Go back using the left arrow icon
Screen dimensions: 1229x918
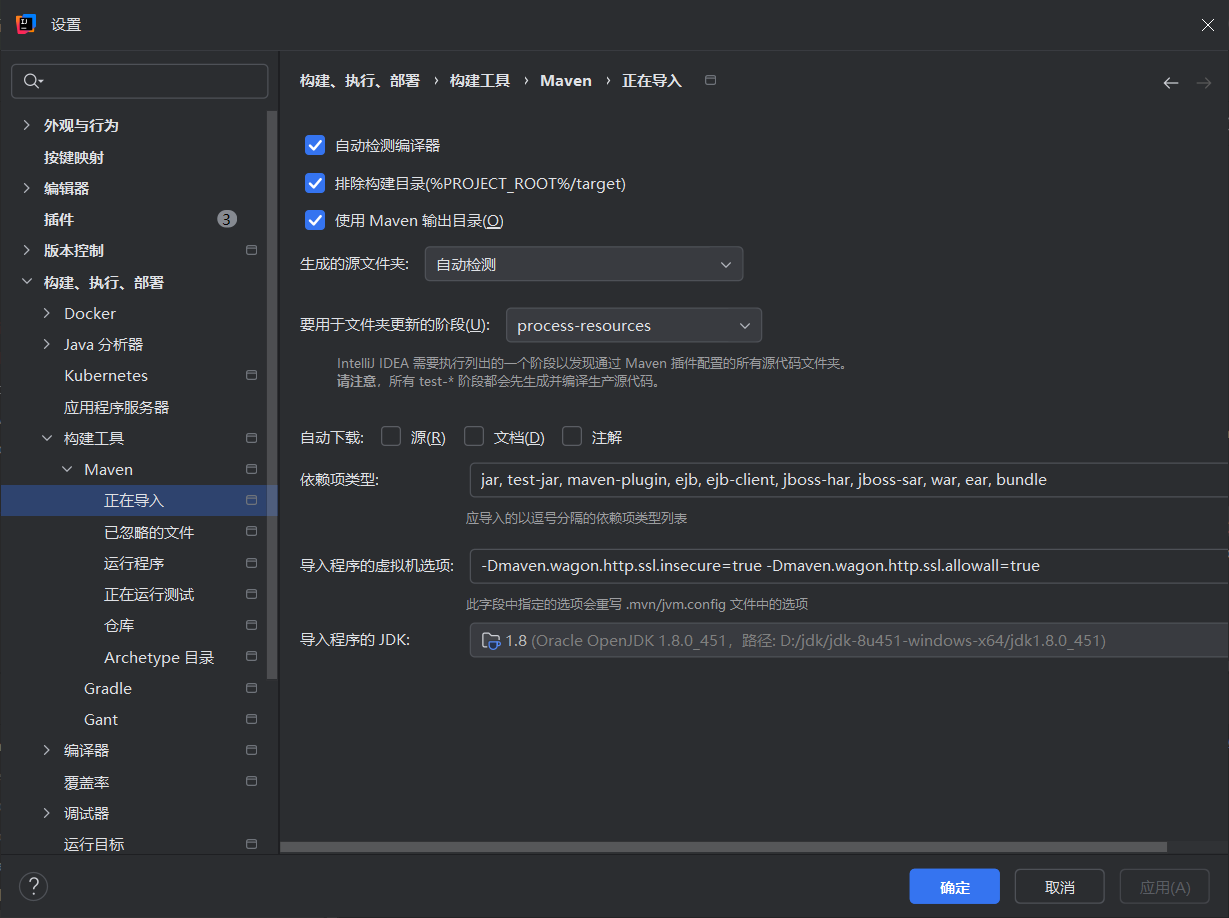[1170, 82]
